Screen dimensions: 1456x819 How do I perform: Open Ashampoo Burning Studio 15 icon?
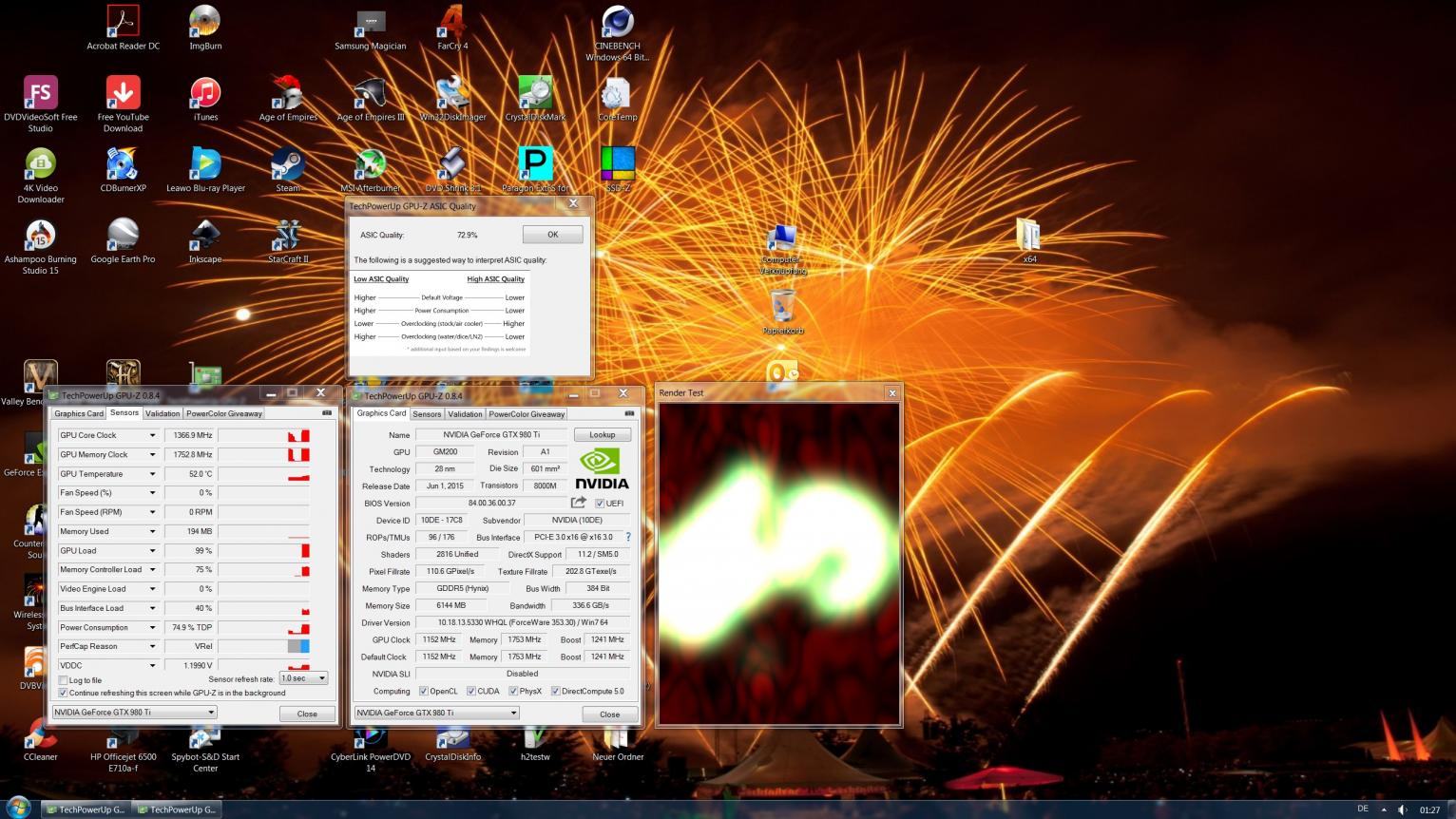41,247
